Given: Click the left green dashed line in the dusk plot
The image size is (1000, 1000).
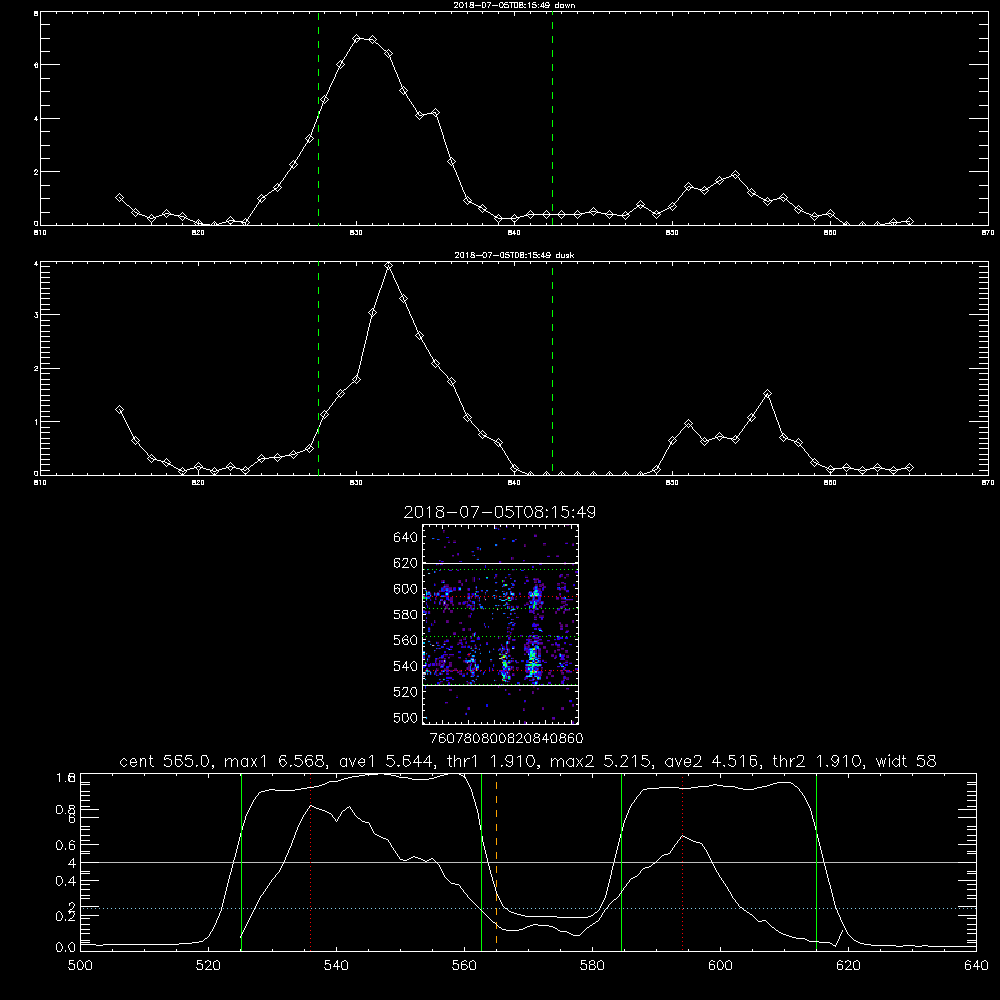Looking at the screenshot, I should pos(318,369).
